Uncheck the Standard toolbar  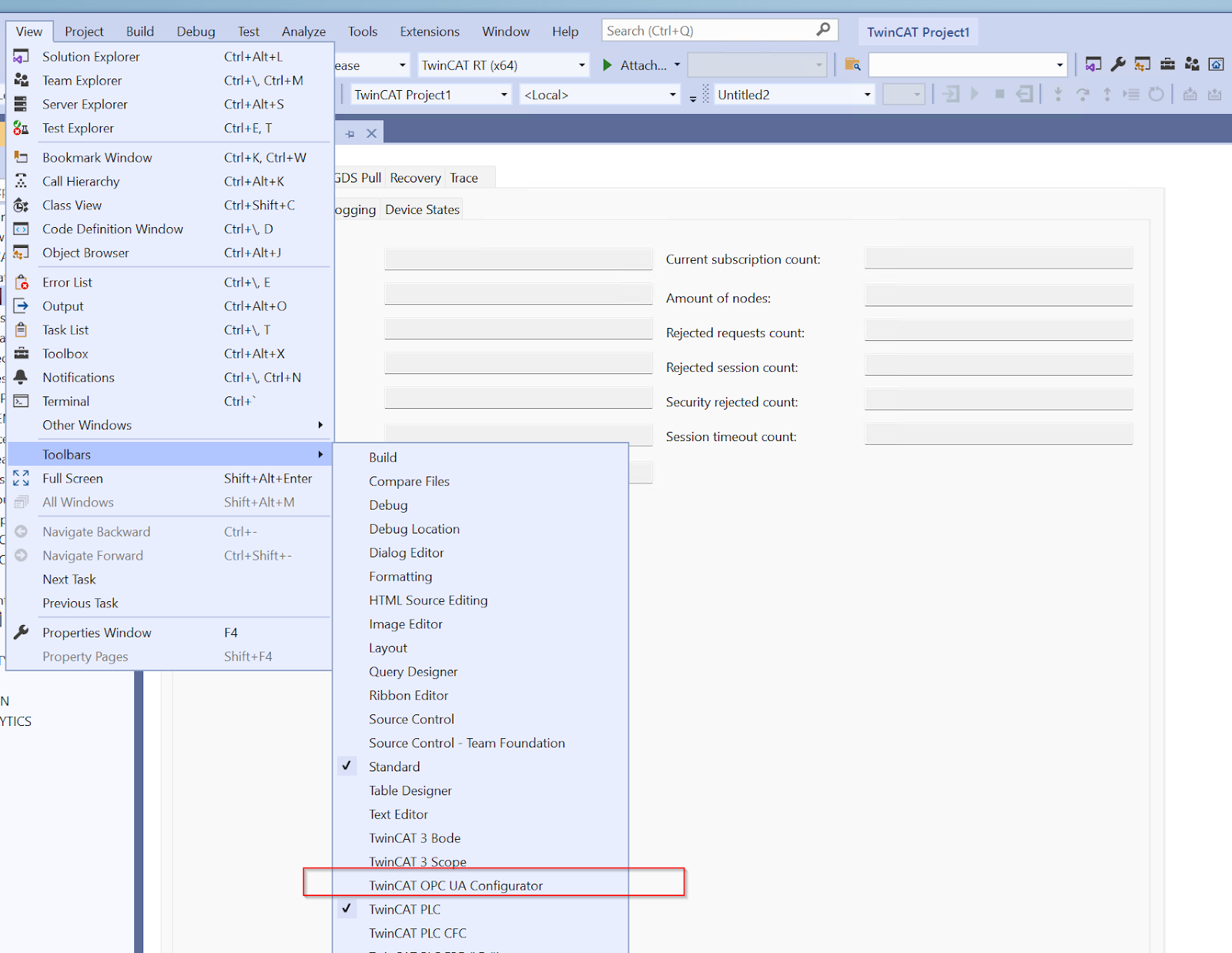tap(480, 767)
